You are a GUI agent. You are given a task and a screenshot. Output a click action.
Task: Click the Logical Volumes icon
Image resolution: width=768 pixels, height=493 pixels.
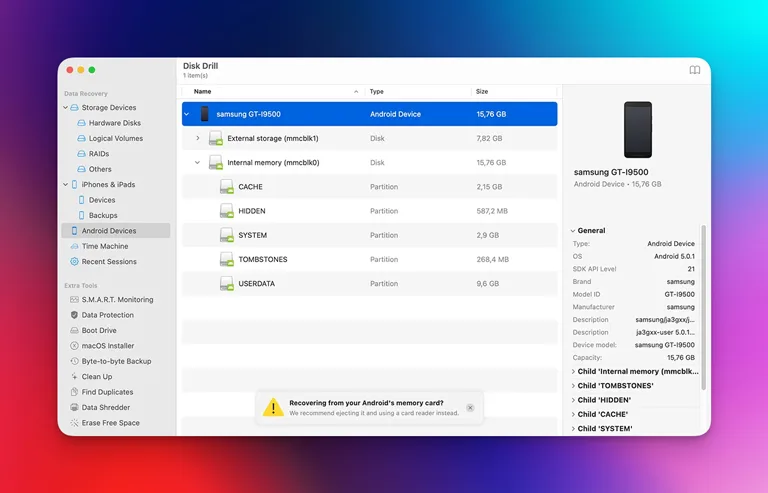pos(82,138)
